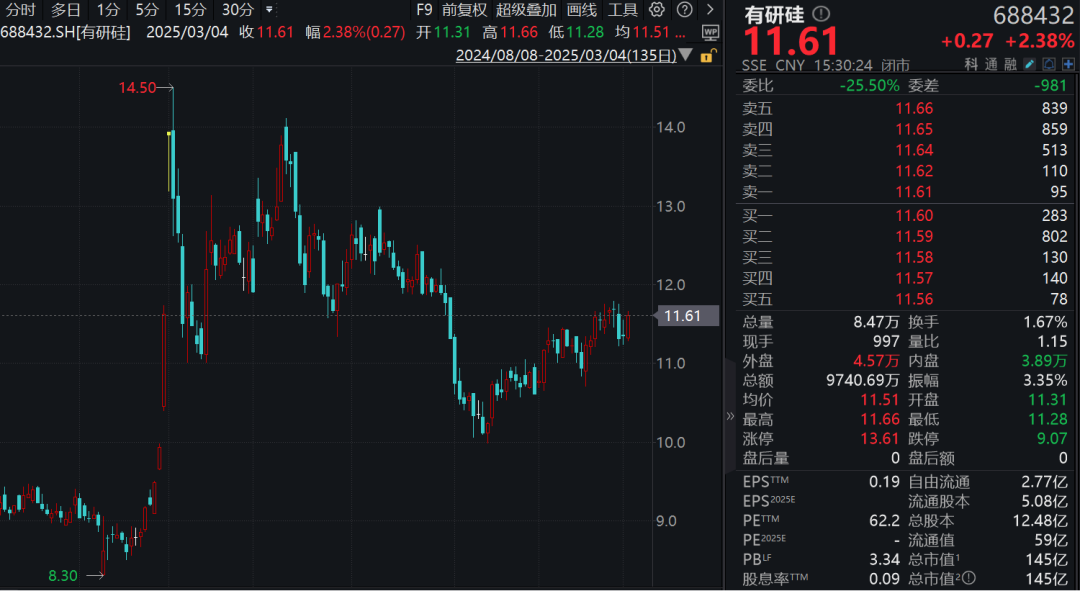Click the F9 deep data button
The height and width of the screenshot is (591, 1080).
424,10
